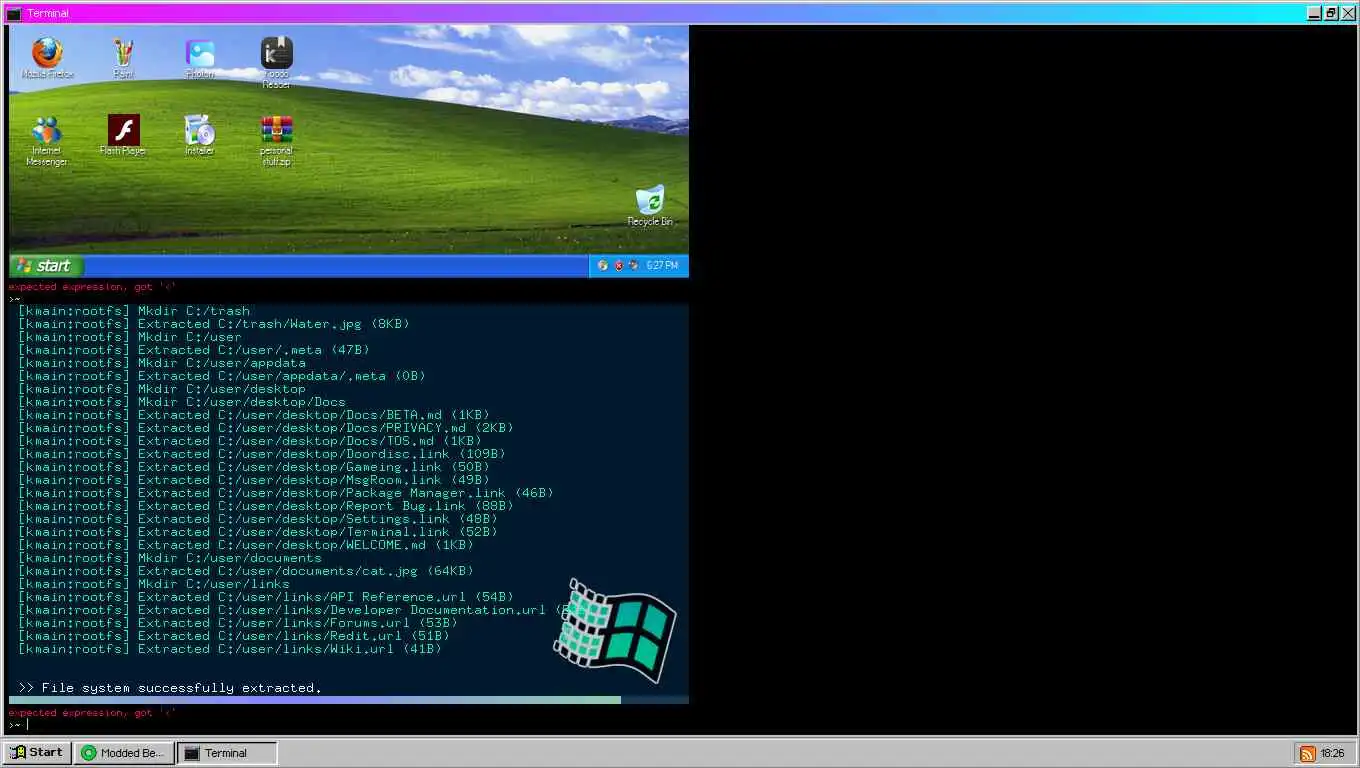Click the Wiki.url (41B) line
Viewport: 1360px width, 768px height.
pyautogui.click(x=230, y=649)
